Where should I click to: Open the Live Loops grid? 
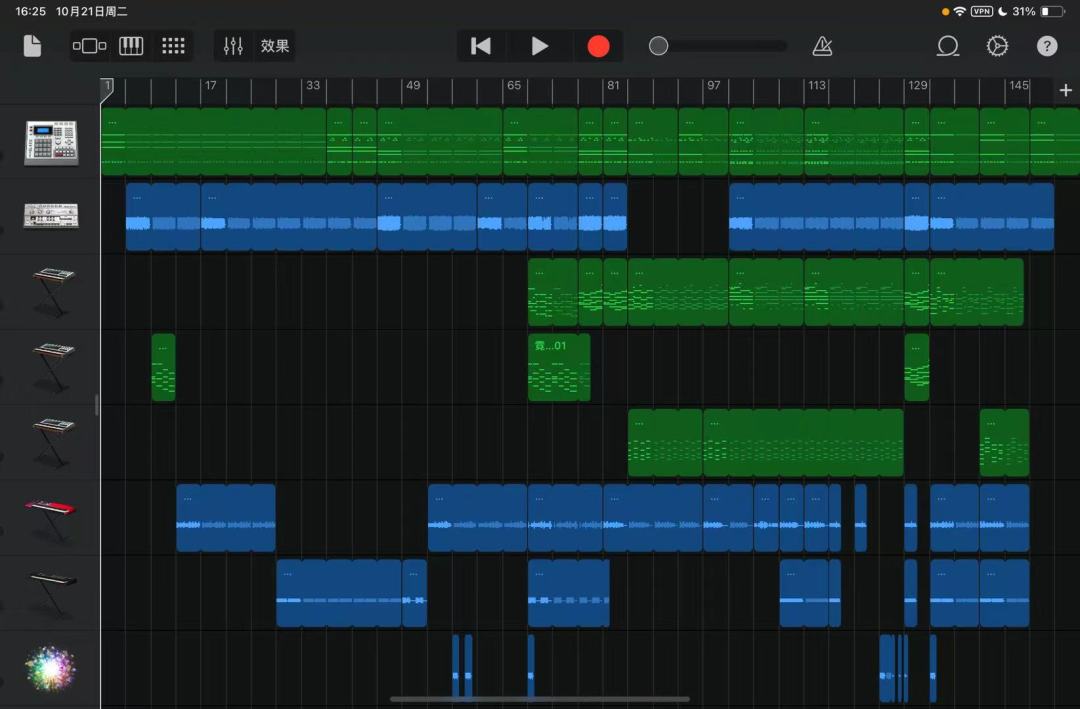tap(173, 46)
